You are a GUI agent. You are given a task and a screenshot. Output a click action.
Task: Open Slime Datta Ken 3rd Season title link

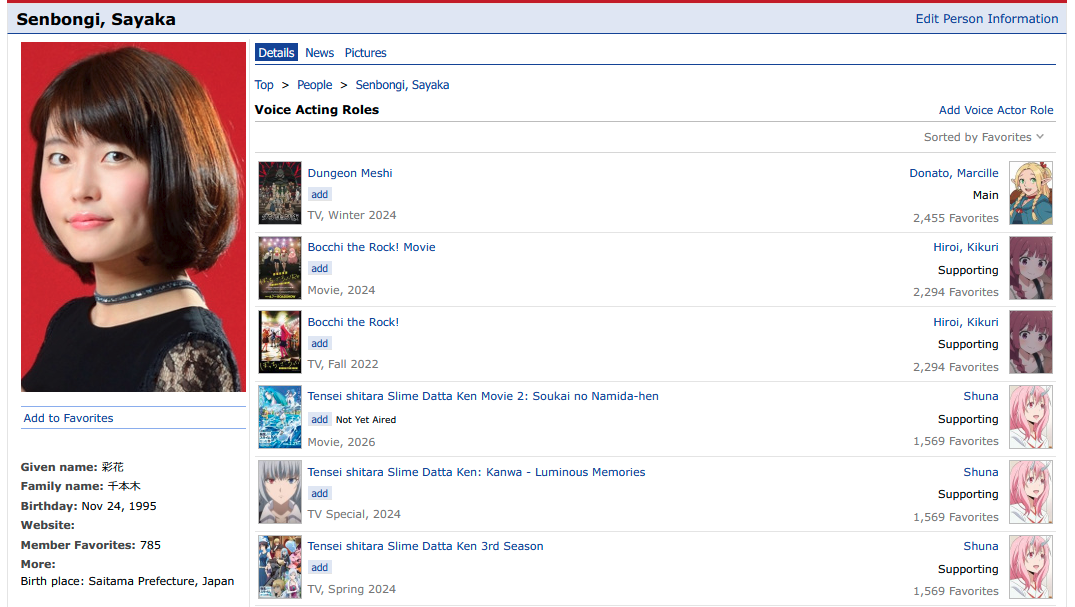pyautogui.click(x=425, y=546)
